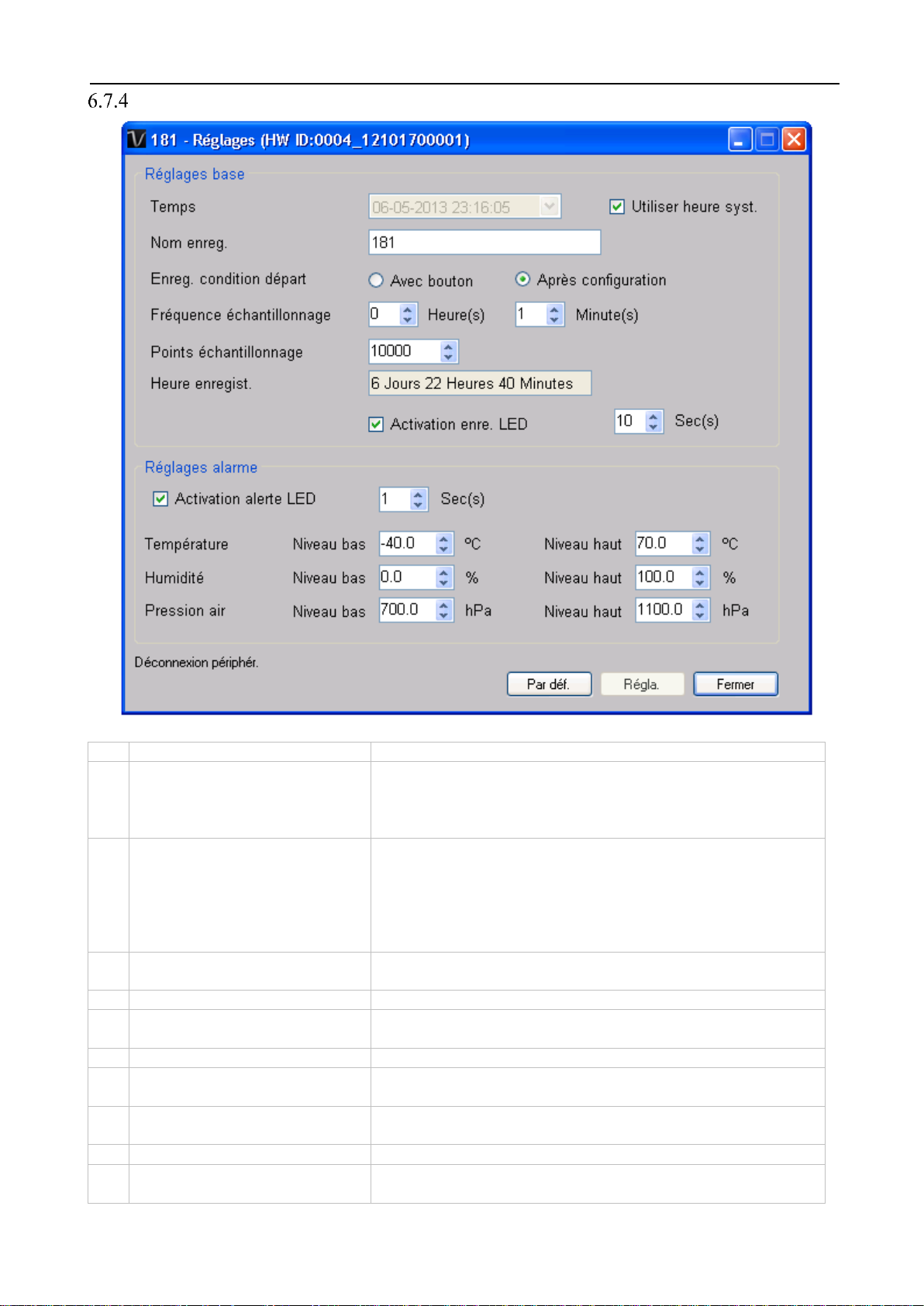Click the 'Enreg. condition départ' label

point(228,279)
